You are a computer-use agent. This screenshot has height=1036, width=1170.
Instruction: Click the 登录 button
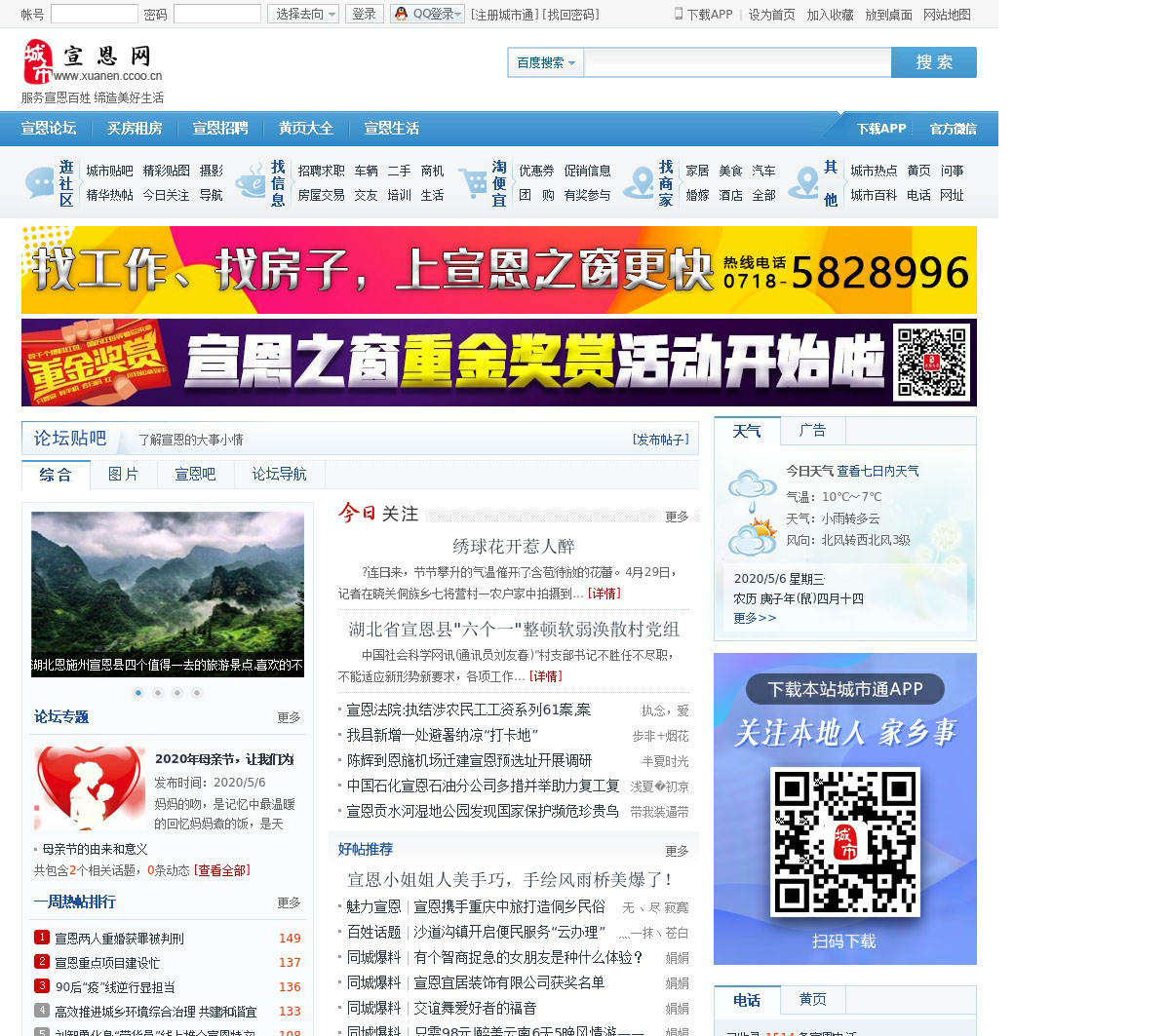pyautogui.click(x=365, y=14)
